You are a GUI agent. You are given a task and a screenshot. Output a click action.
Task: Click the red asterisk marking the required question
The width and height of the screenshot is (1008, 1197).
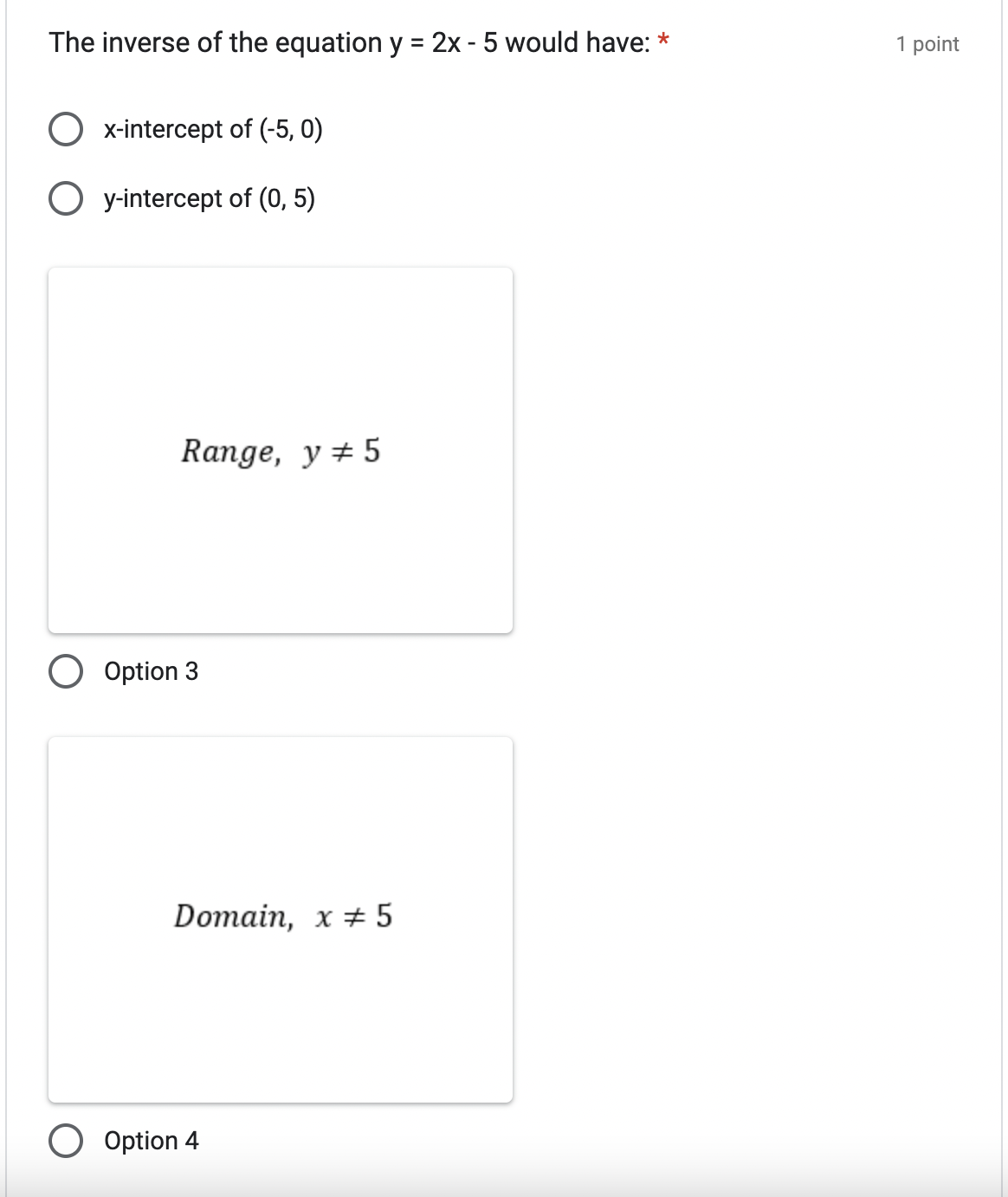click(x=662, y=38)
